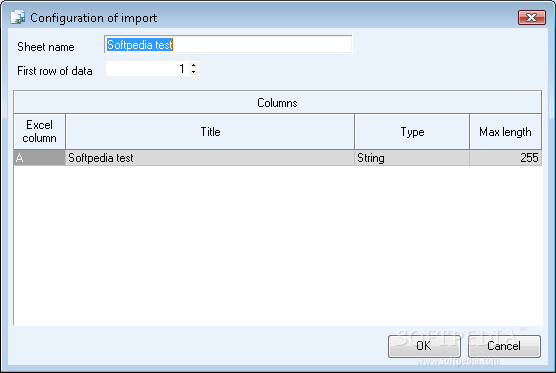Click the Max length column header

505,132
